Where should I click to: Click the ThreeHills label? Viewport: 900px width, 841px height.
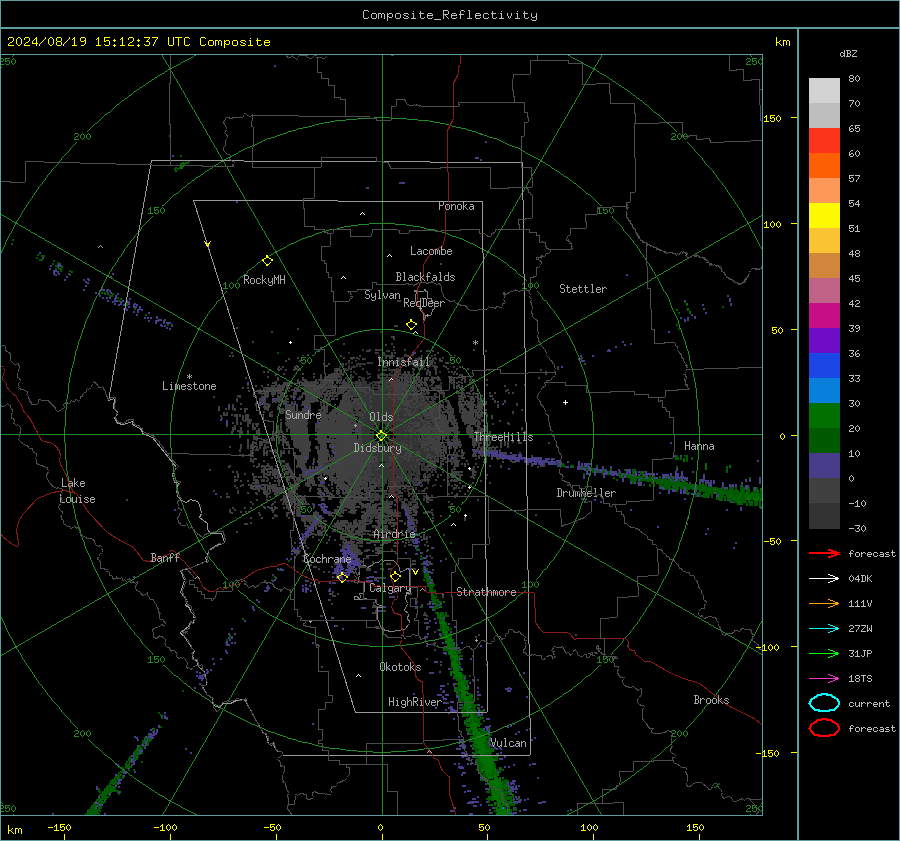[503, 437]
